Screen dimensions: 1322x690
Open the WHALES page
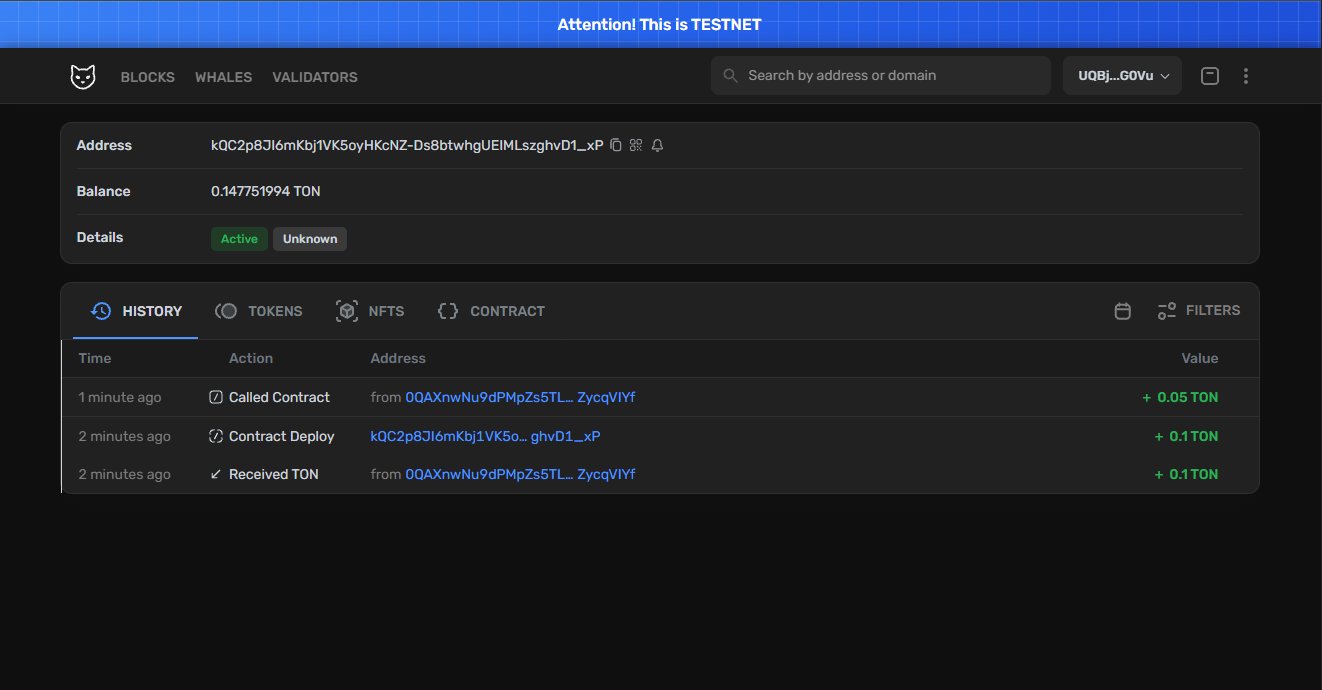tap(224, 77)
